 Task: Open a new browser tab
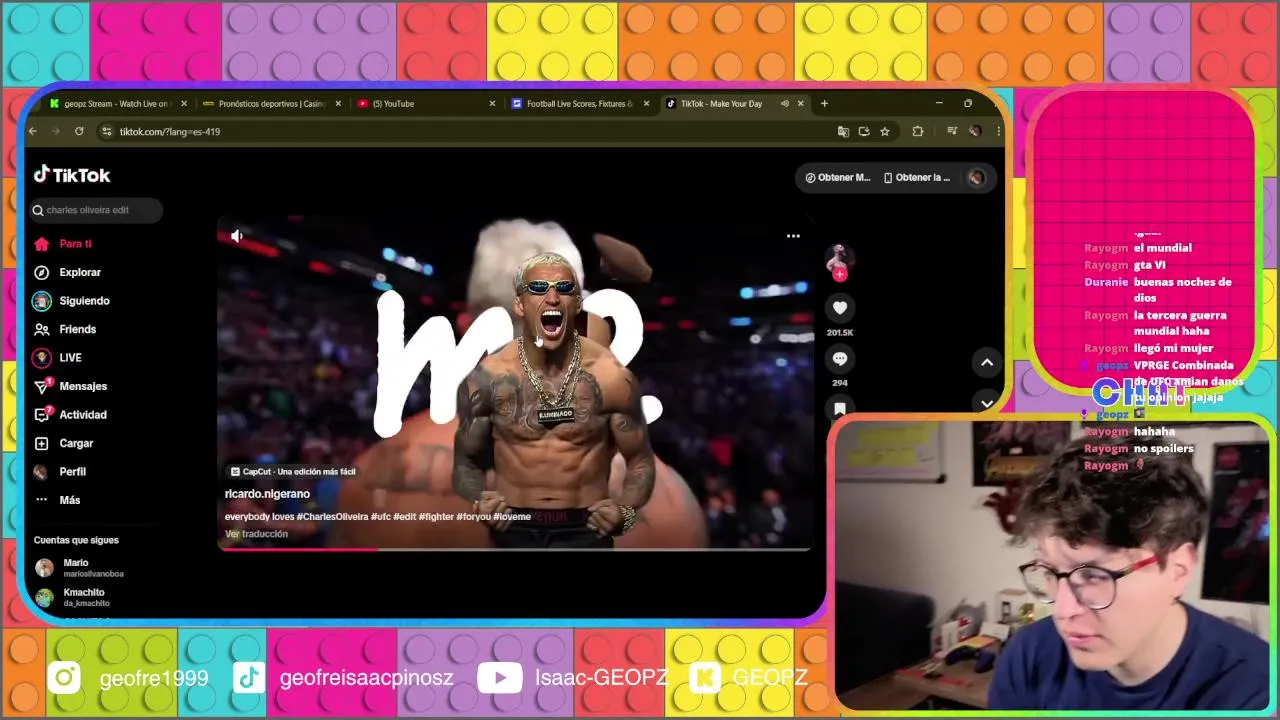[824, 103]
